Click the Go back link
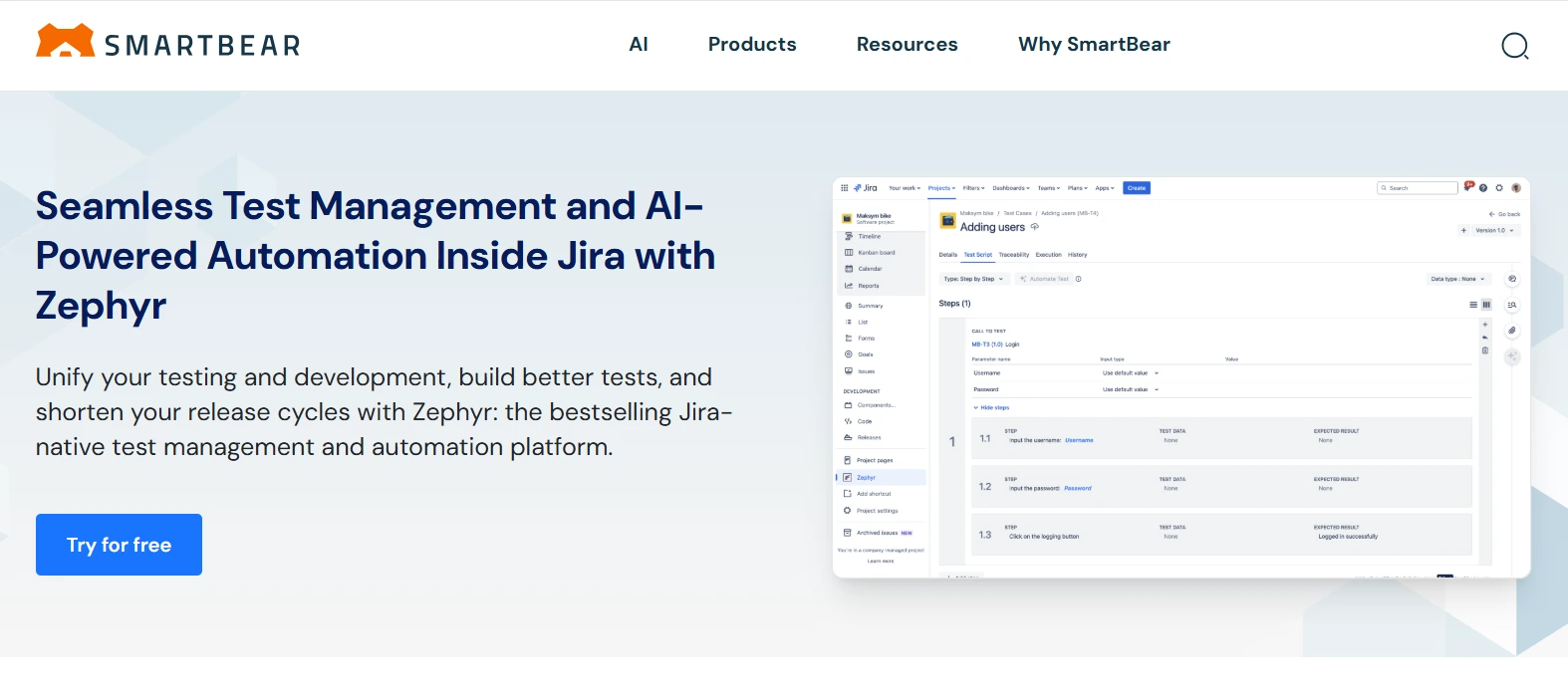 coord(1504,214)
